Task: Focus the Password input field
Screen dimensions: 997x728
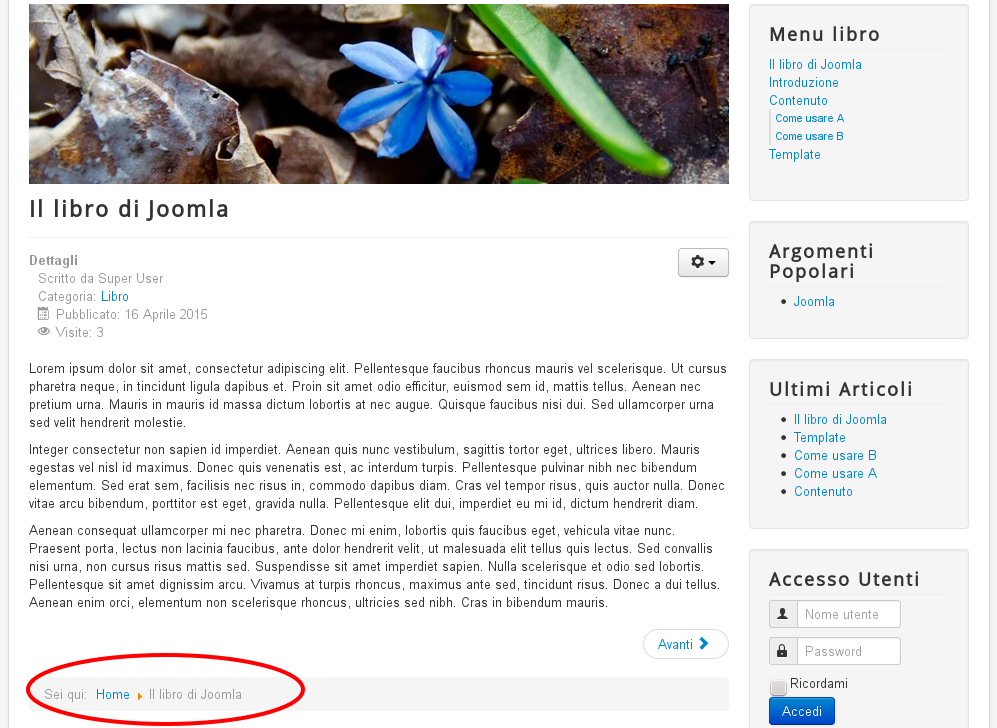Action: [849, 651]
